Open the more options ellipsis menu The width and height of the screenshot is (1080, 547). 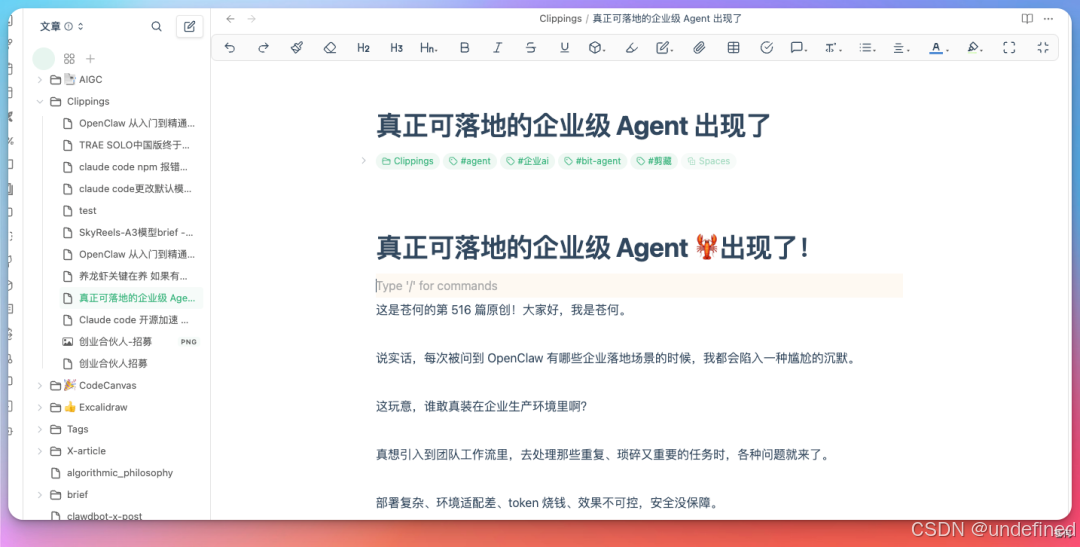click(x=1048, y=19)
